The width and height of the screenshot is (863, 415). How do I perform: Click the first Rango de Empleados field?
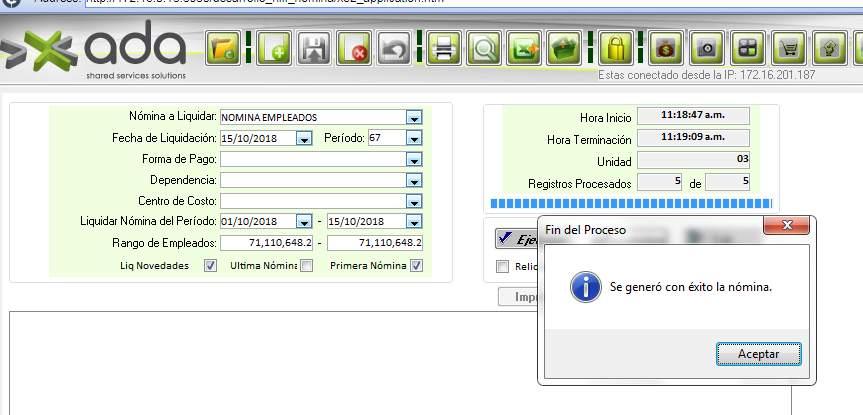(x=266, y=243)
